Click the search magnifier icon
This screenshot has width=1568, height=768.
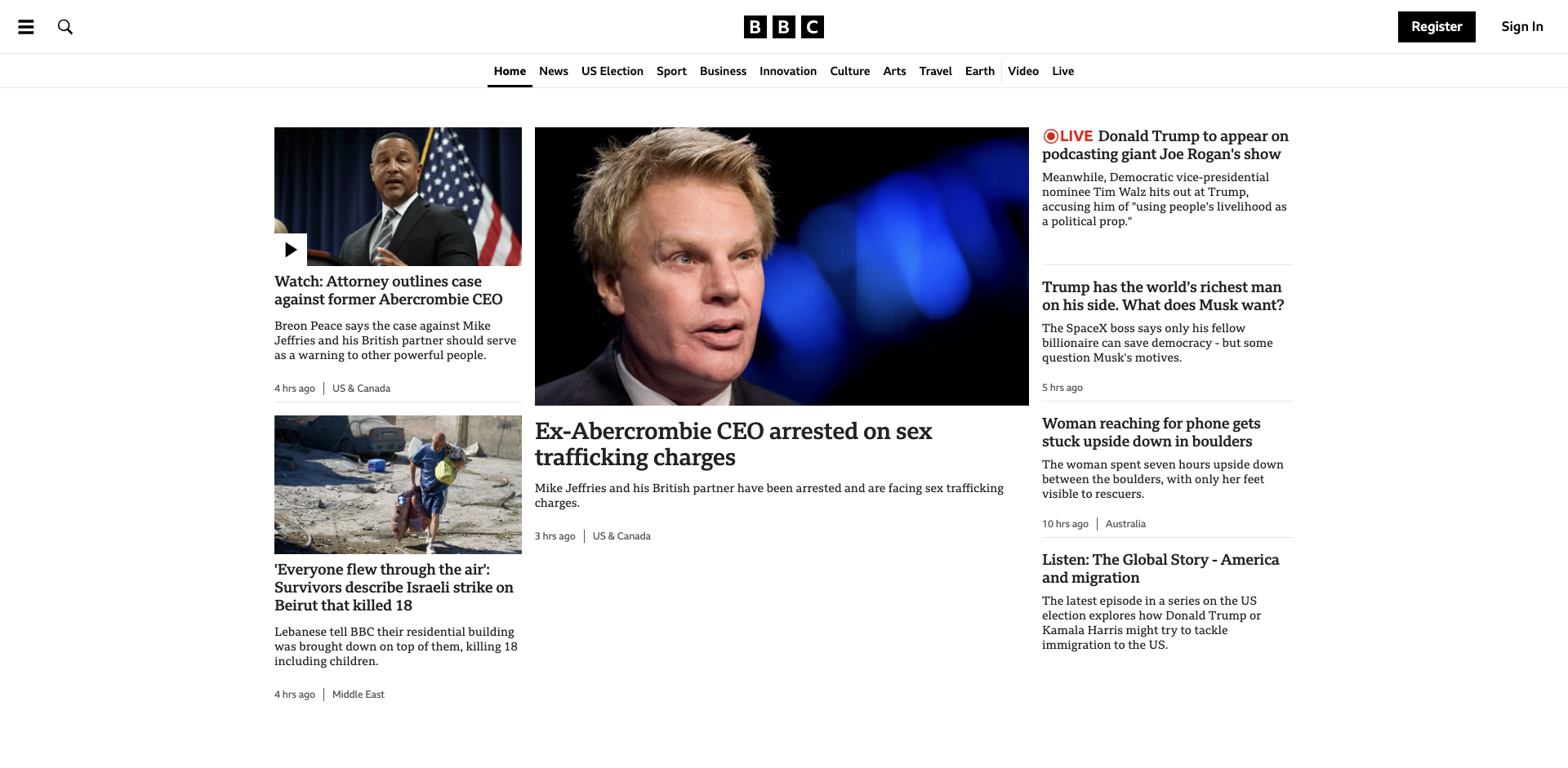[65, 27]
